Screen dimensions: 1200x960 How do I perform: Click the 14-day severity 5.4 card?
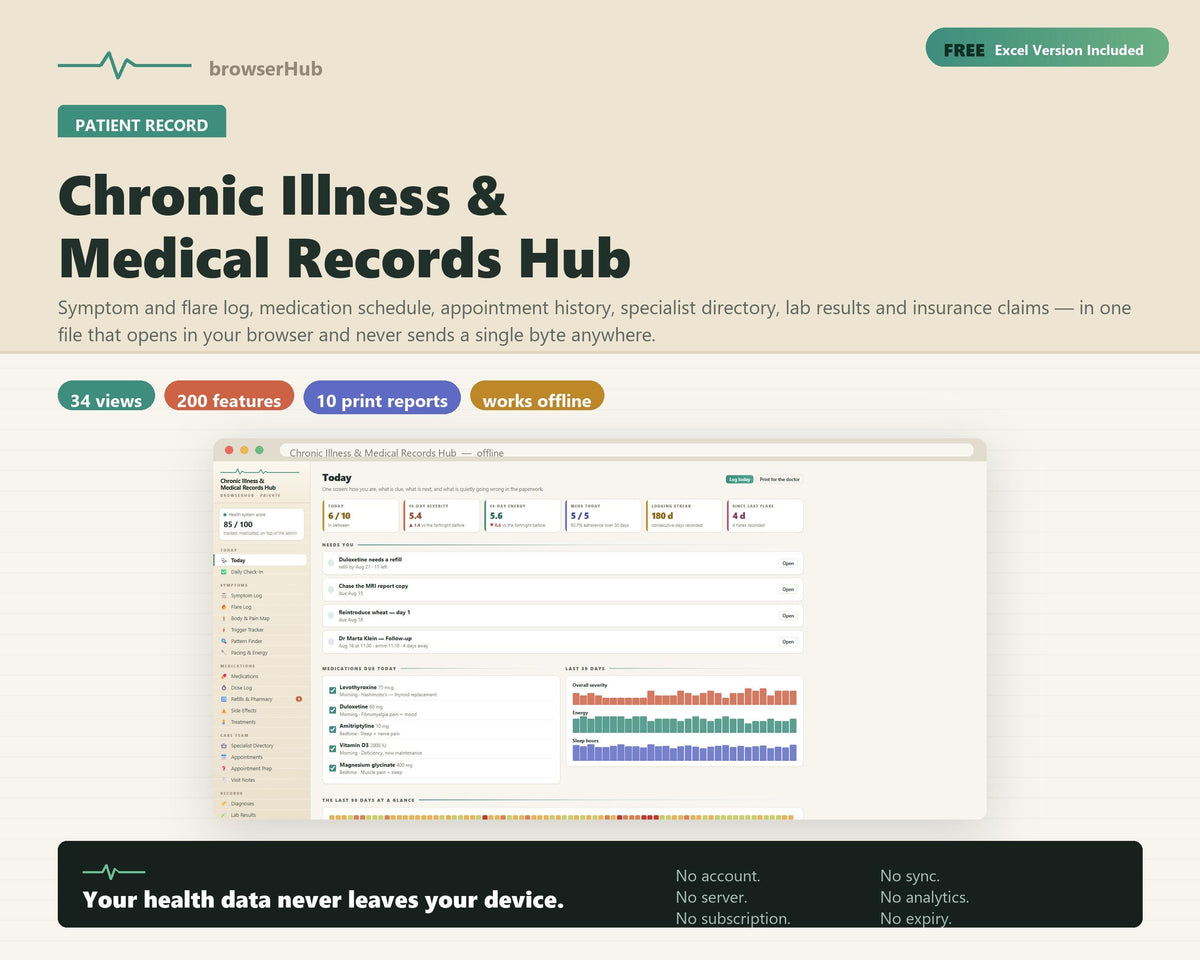pos(442,516)
